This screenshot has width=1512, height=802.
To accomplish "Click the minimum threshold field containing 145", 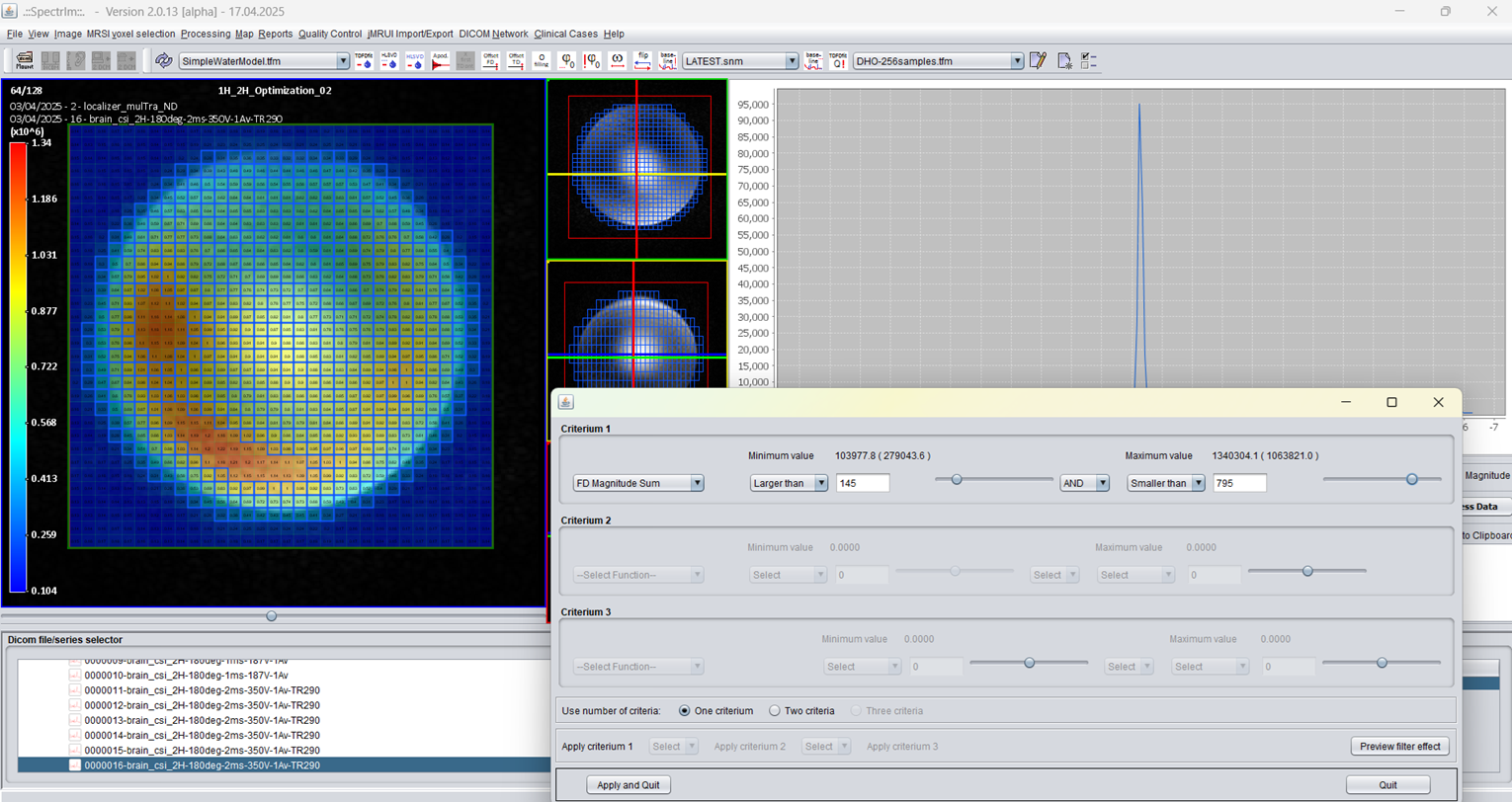I will (863, 483).
